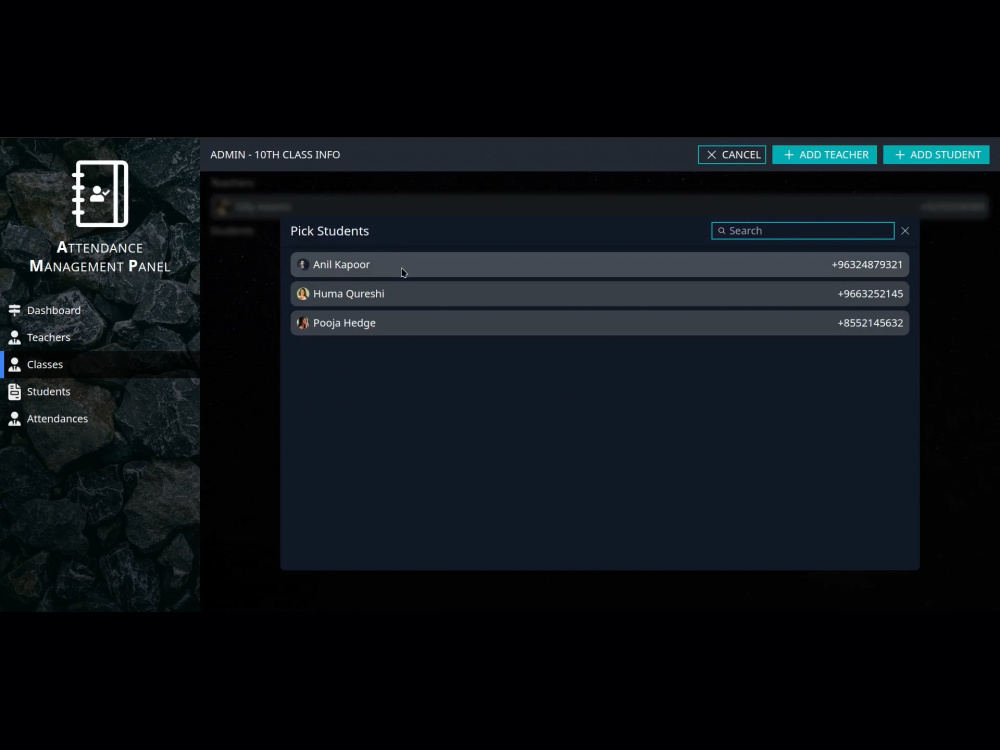Select Pooja Hedge from the list

click(x=599, y=323)
